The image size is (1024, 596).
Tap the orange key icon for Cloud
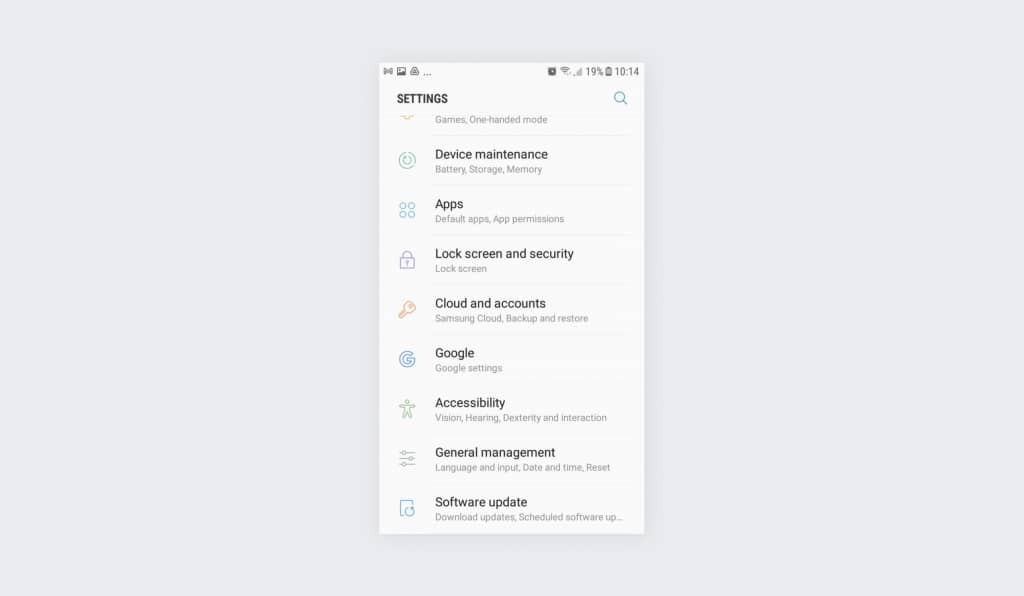[407, 309]
